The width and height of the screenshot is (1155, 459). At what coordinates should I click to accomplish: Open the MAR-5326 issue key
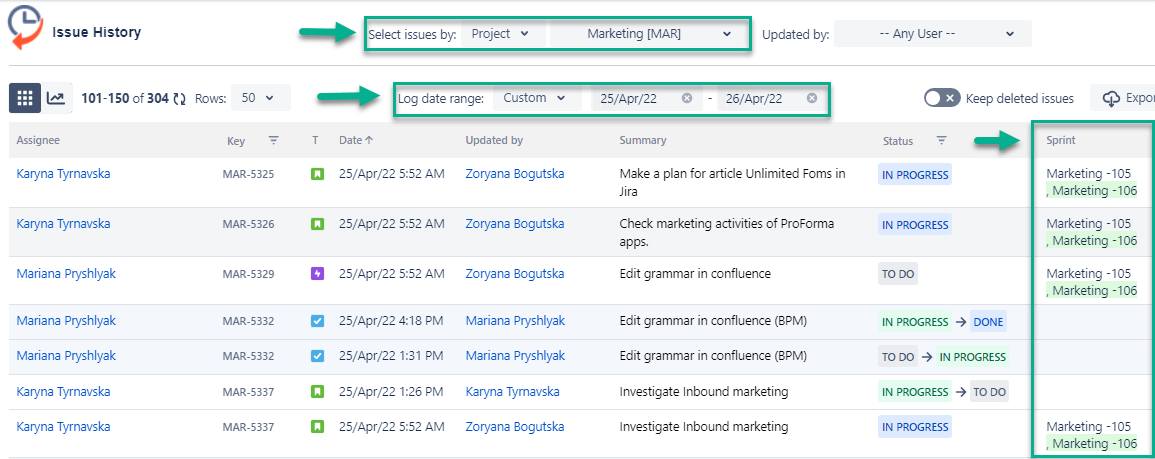248,224
